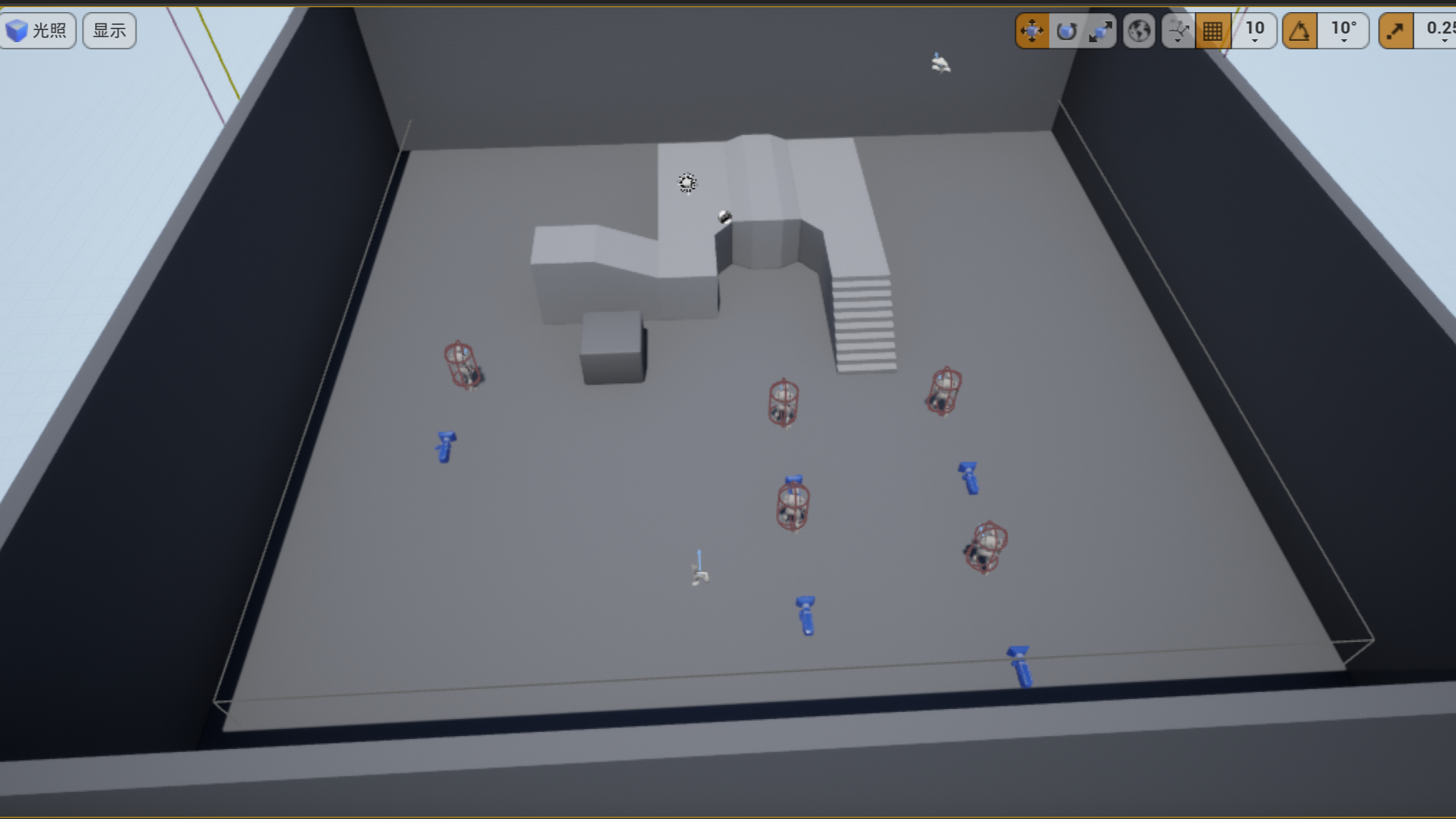This screenshot has height=819, width=1456.
Task: Open grid snap size 10 dropdown
Action: pyautogui.click(x=1255, y=31)
